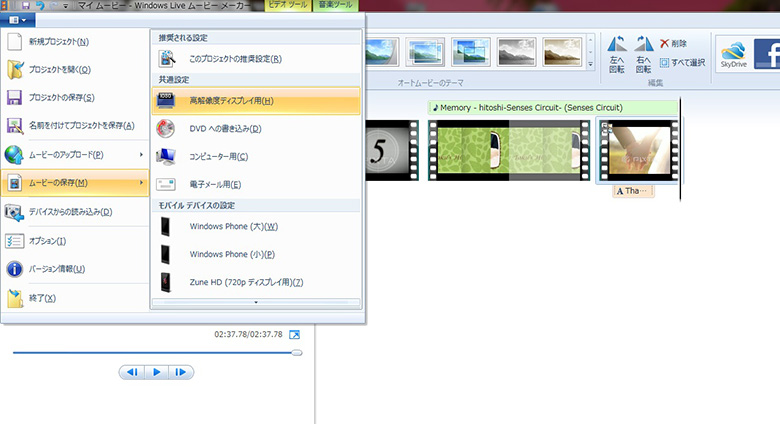Apply the sepia AutoMovie theme
This screenshot has height=424, width=780.
point(563,52)
